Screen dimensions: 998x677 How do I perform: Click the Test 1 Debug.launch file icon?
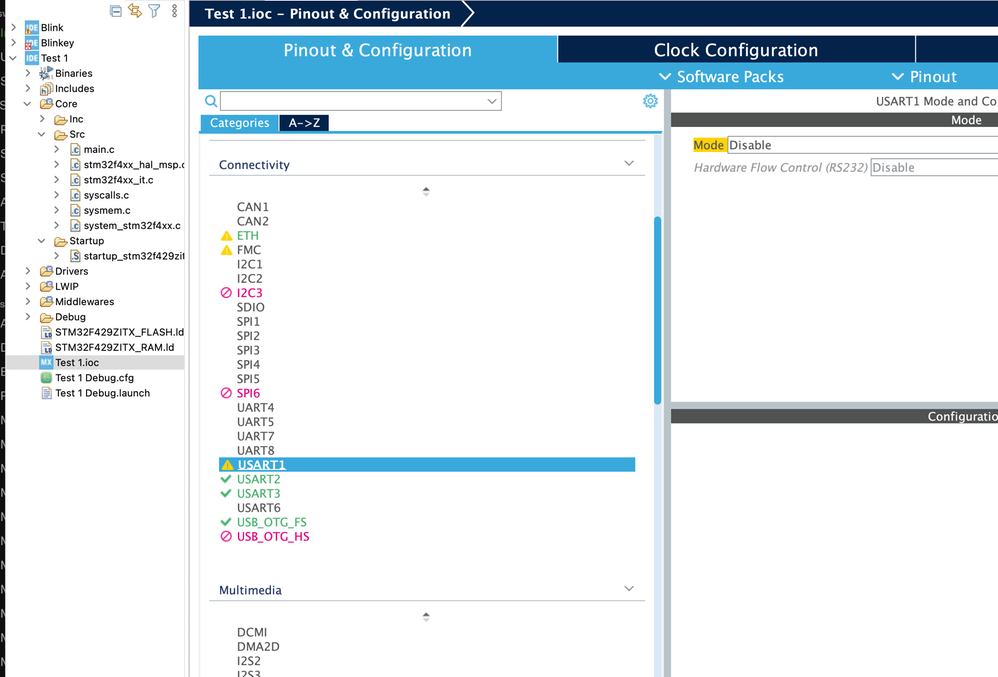(46, 393)
